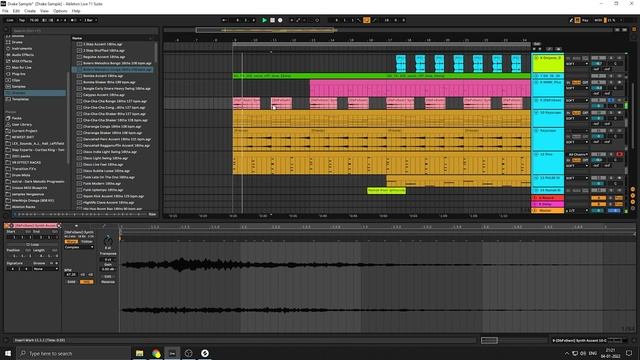Image resolution: width=640 pixels, height=360 pixels.
Task: Start playback with the green Play button
Action: click(264, 20)
